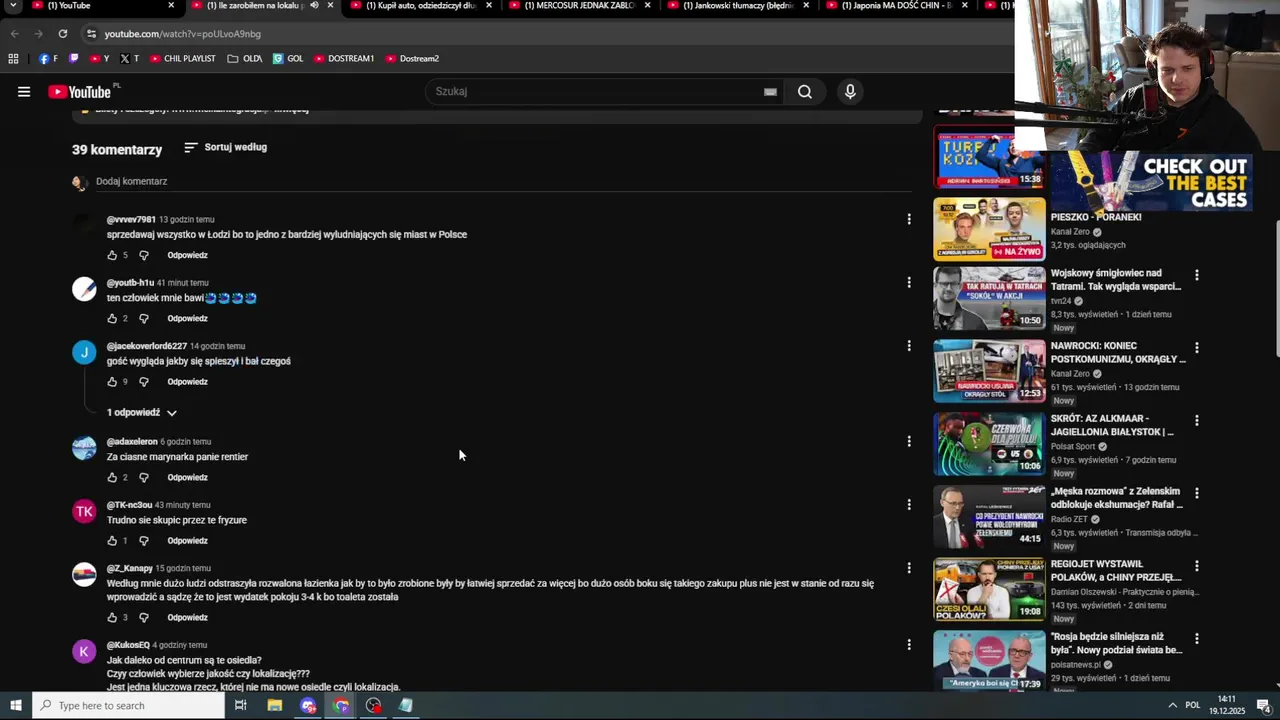This screenshot has height=720, width=1280.
Task: Open options menu for @KukosEQ comment
Action: pyautogui.click(x=909, y=645)
